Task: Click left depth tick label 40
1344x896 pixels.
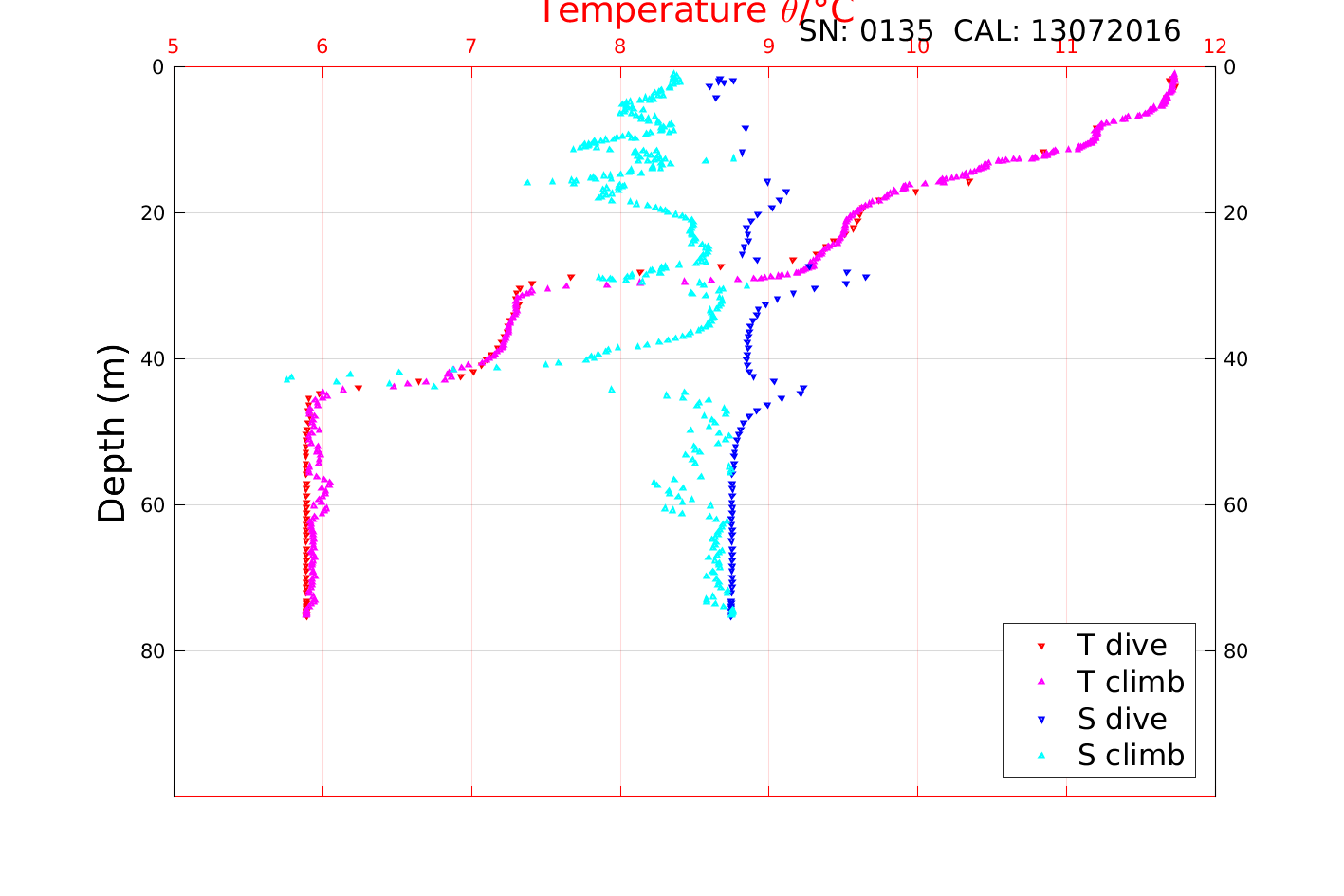Action: pos(152,359)
